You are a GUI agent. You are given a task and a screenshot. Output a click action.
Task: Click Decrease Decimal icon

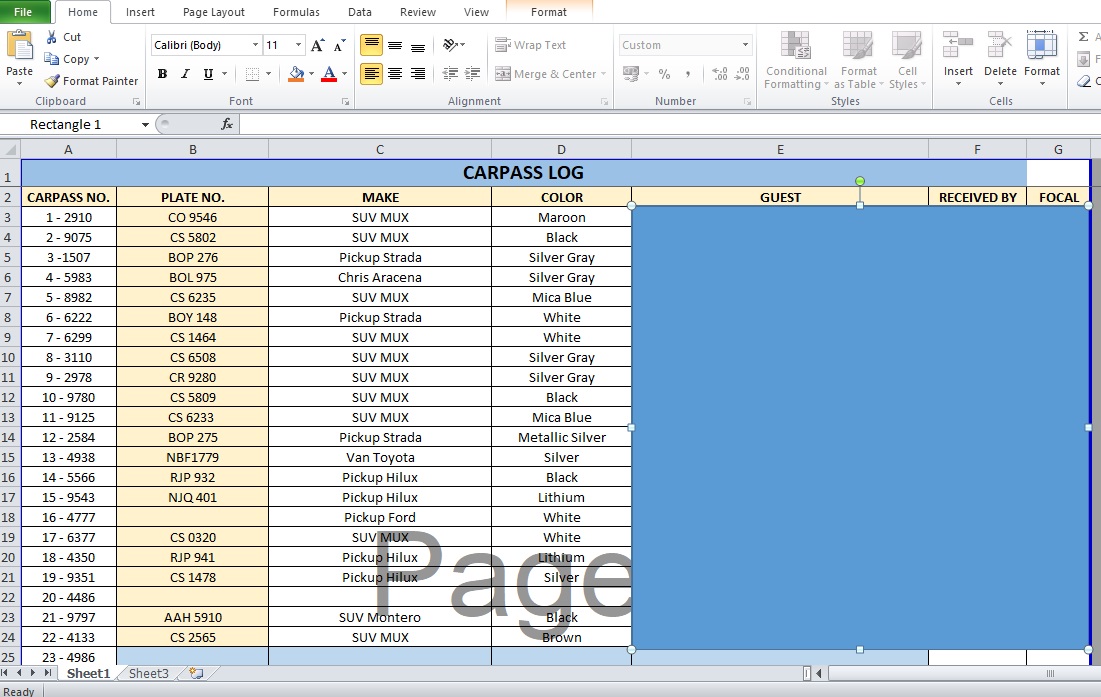coord(742,74)
